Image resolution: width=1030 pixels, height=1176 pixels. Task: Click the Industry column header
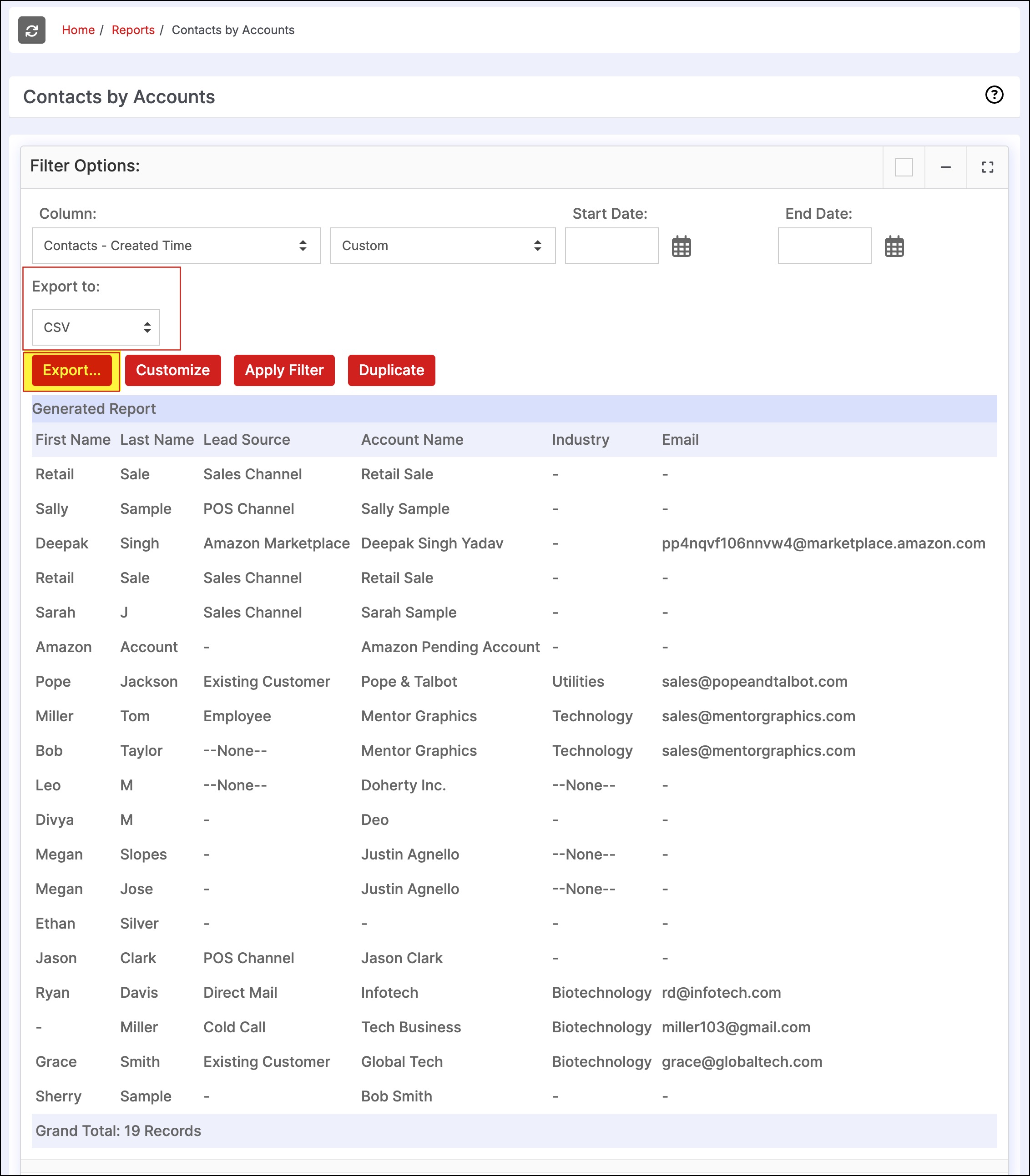[581, 439]
